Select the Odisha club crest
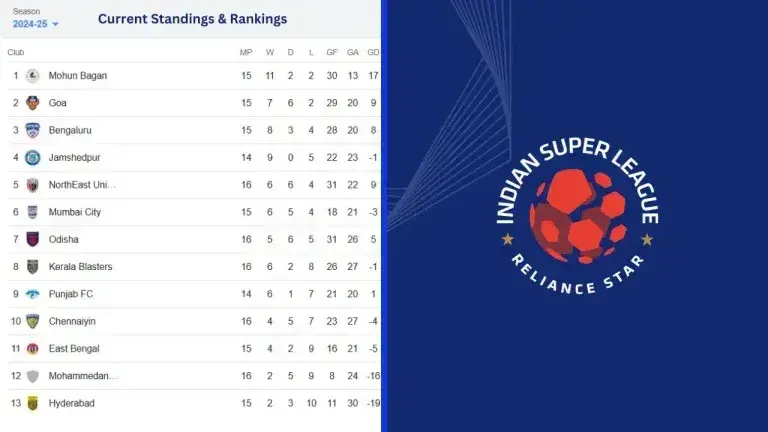 coord(33,239)
